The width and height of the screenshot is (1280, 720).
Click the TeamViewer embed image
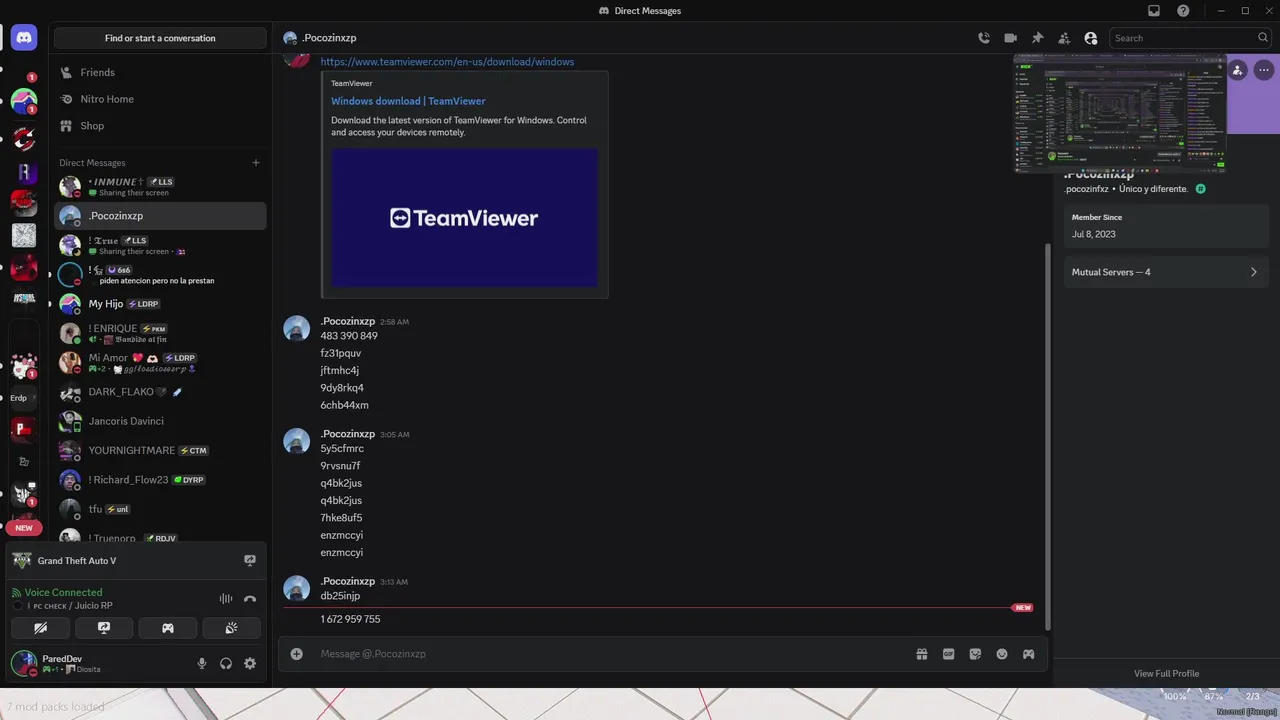point(465,218)
